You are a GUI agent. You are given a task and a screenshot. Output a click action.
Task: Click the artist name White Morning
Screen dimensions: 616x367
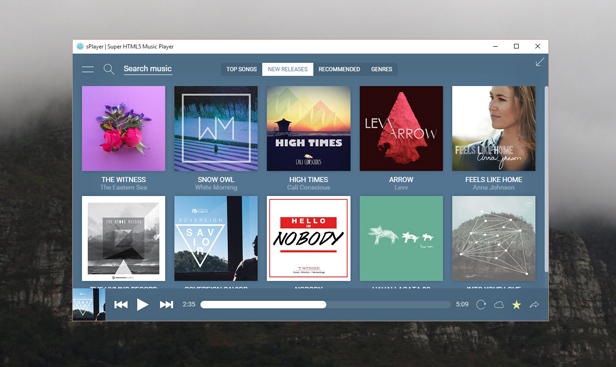coord(216,187)
